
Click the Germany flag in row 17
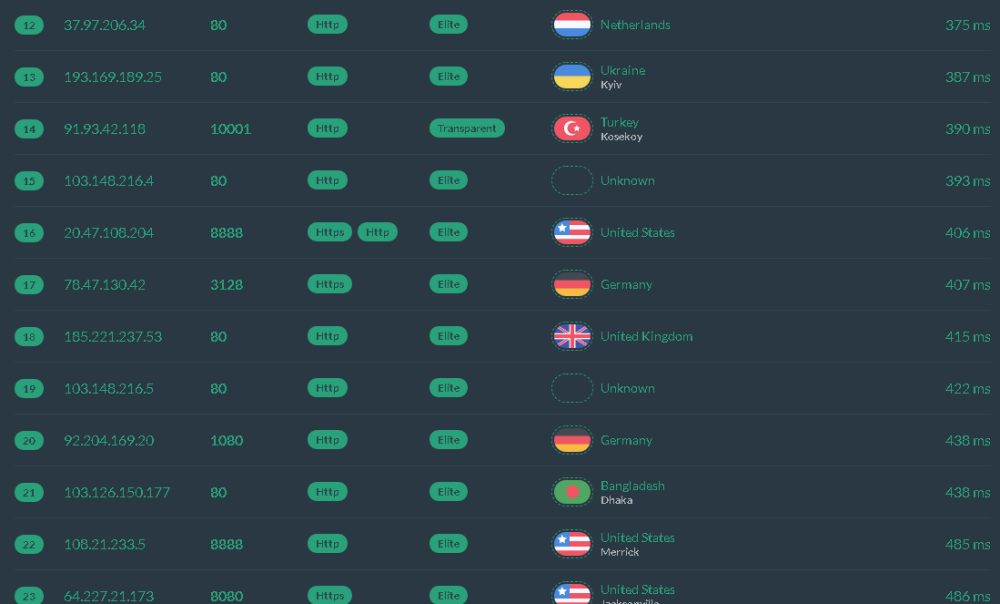572,285
